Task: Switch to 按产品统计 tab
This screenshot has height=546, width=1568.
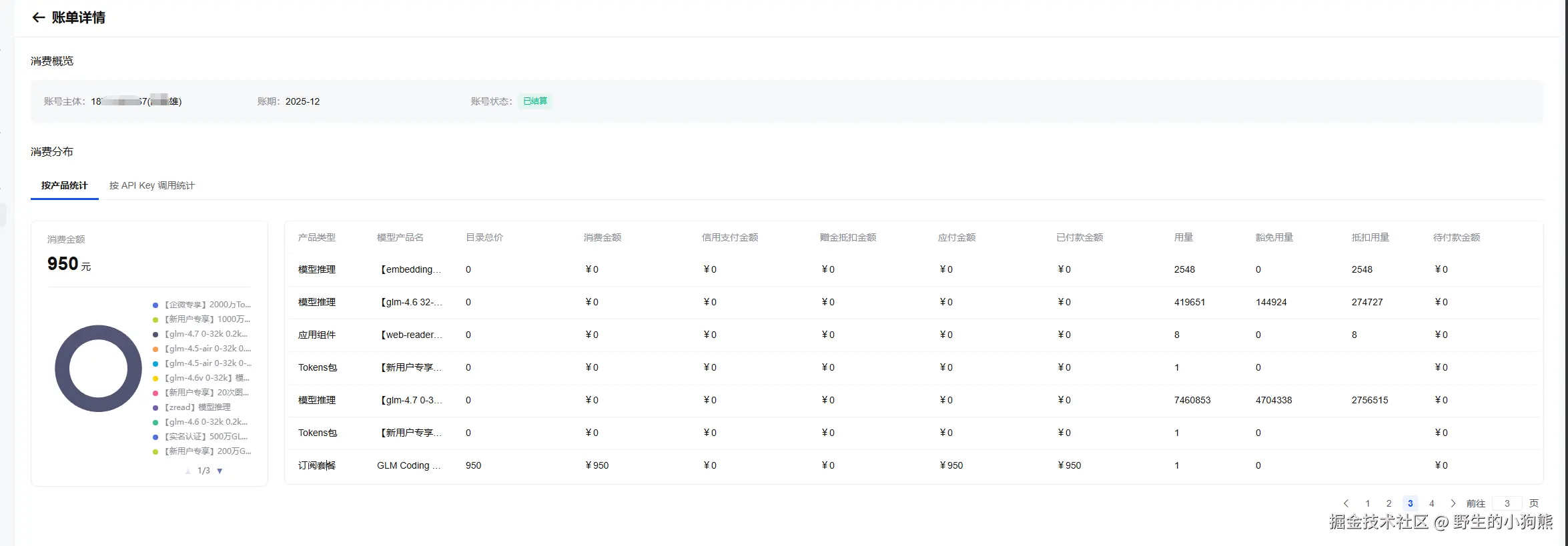Action: pyautogui.click(x=64, y=185)
